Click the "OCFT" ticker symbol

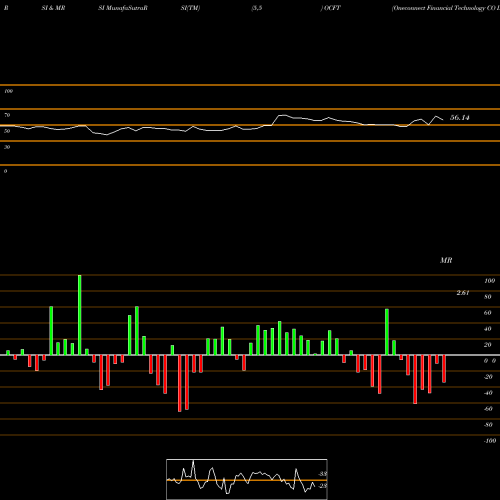coord(332,8)
